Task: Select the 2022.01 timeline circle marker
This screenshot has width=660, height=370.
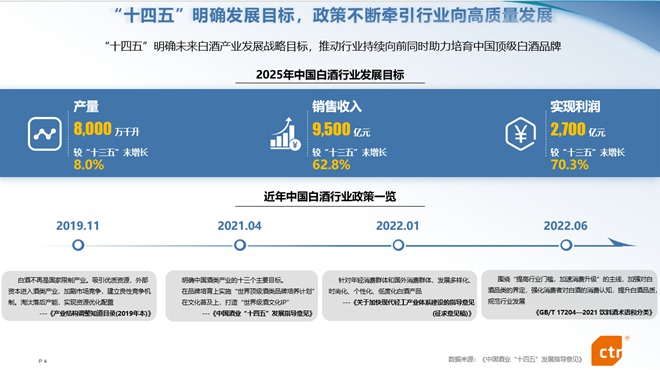Action: click(x=398, y=245)
